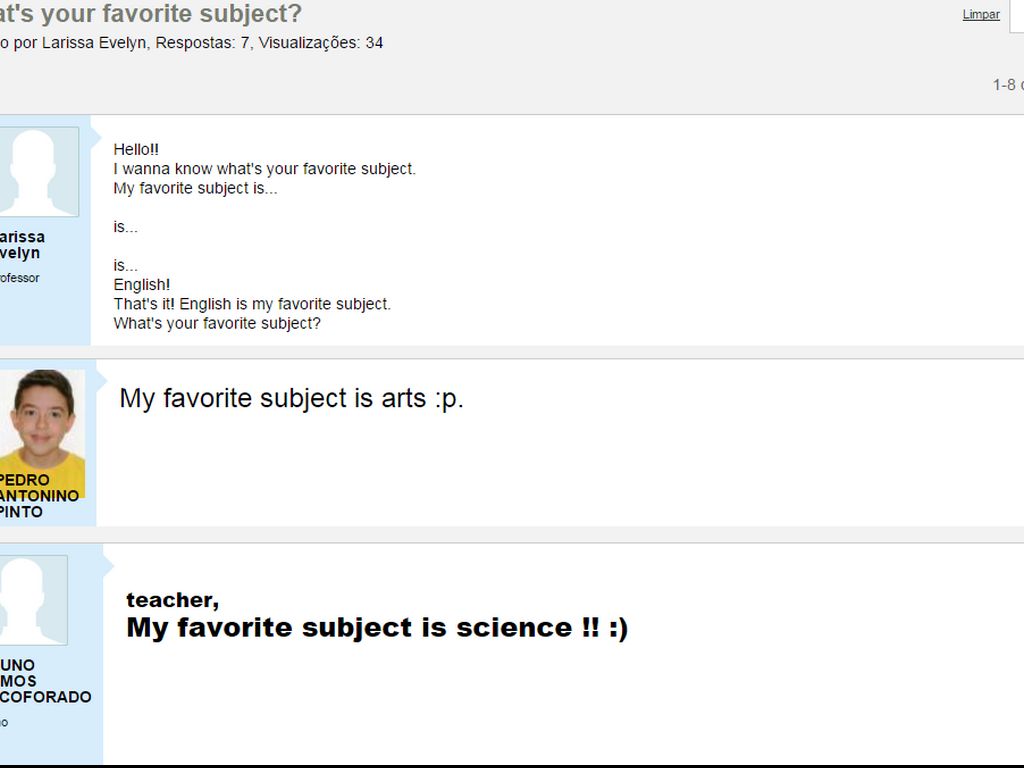Click the Visualizações: 34 count

(320, 43)
